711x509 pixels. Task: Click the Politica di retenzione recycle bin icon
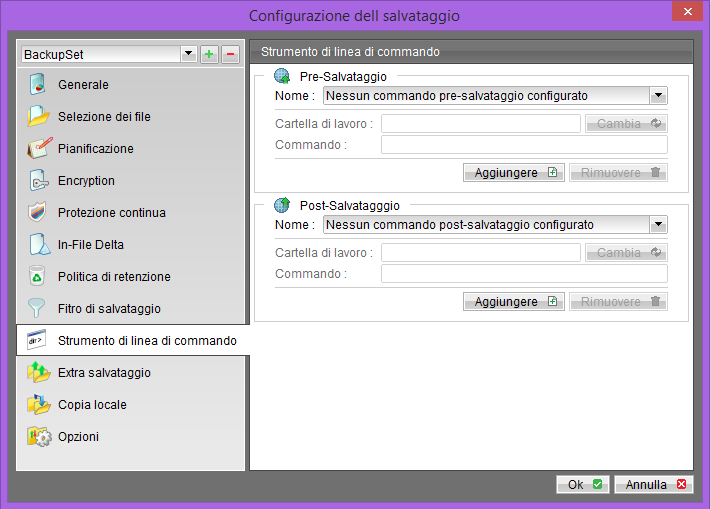[x=37, y=276]
